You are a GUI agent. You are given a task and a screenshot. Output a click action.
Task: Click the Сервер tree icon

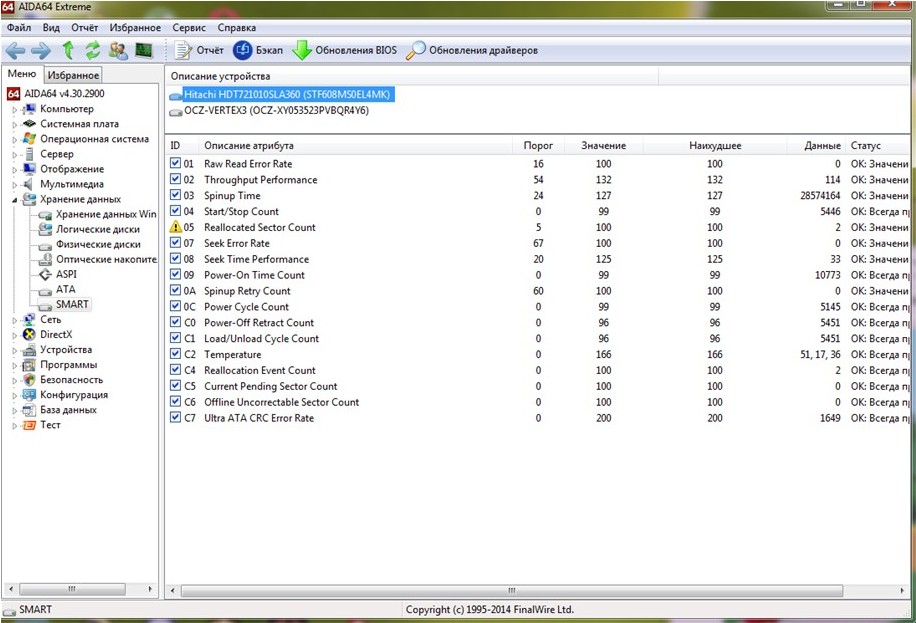(x=29, y=154)
